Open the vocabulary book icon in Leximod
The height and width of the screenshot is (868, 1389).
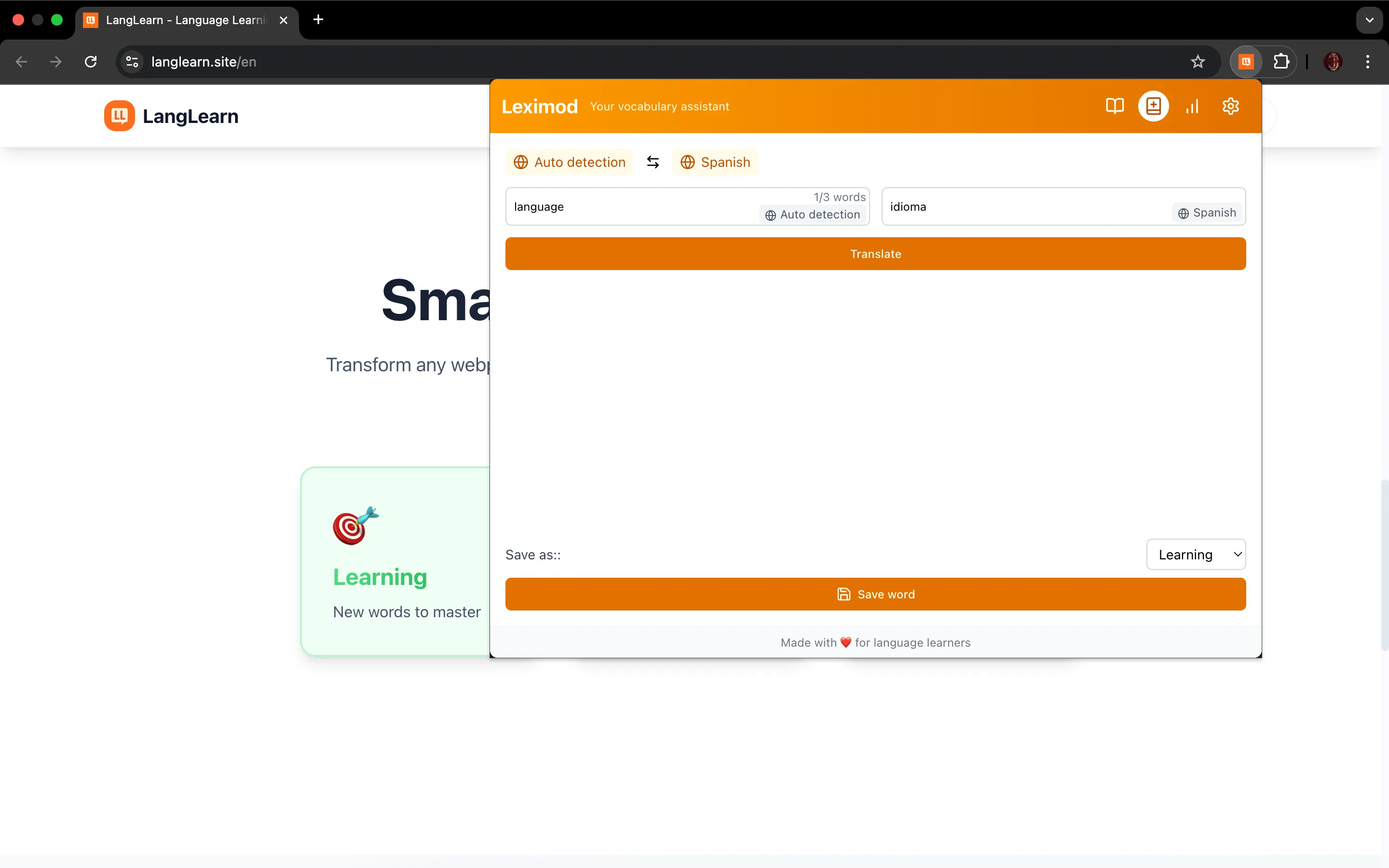coord(1114,106)
